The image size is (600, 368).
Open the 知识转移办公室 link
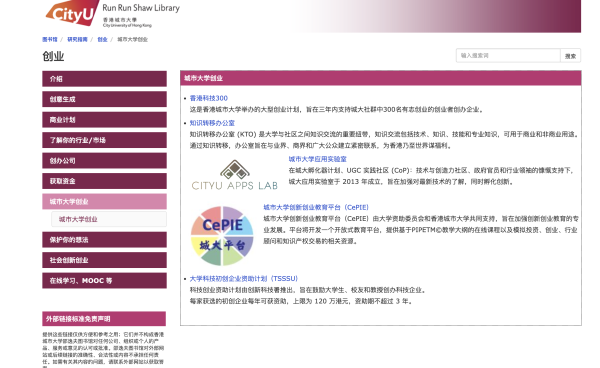[212, 123]
